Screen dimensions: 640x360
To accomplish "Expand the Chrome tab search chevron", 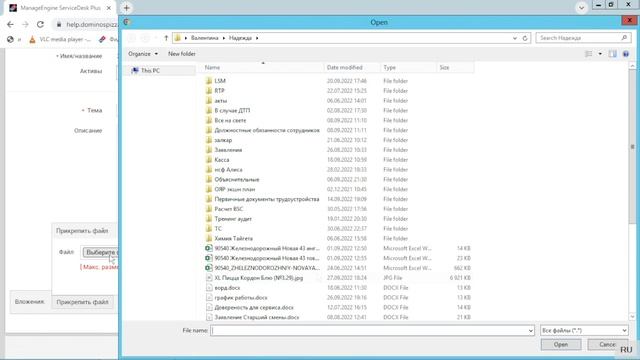I will [581, 8].
